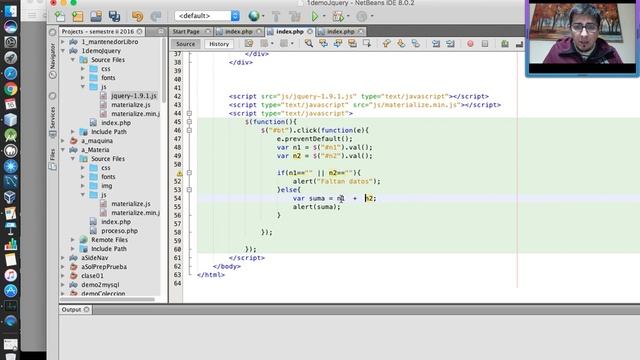Image resolution: width=640 pixels, height=360 pixels.
Task: Switch the editor to History view
Action: tap(219, 44)
